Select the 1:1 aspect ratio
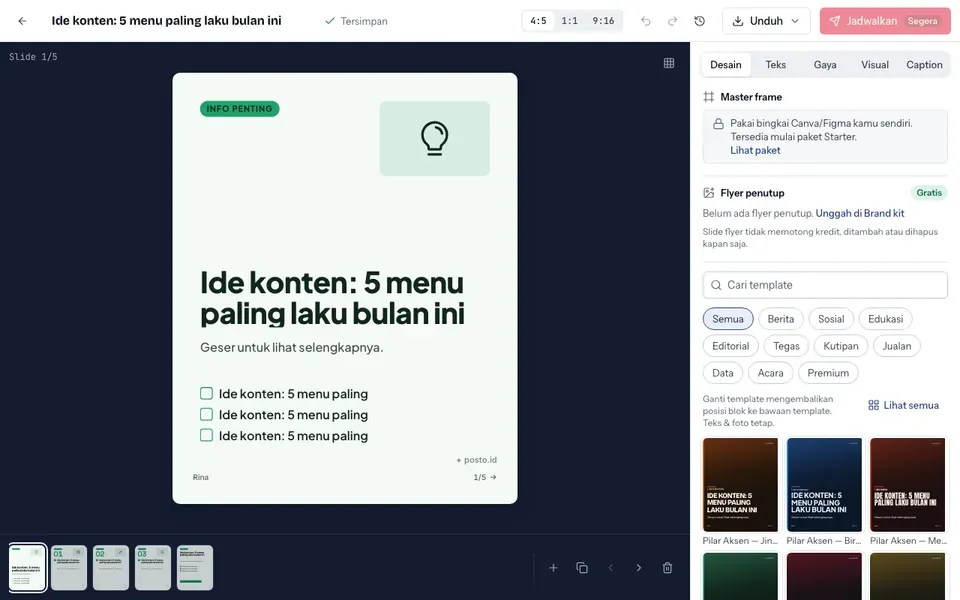 click(x=569, y=21)
